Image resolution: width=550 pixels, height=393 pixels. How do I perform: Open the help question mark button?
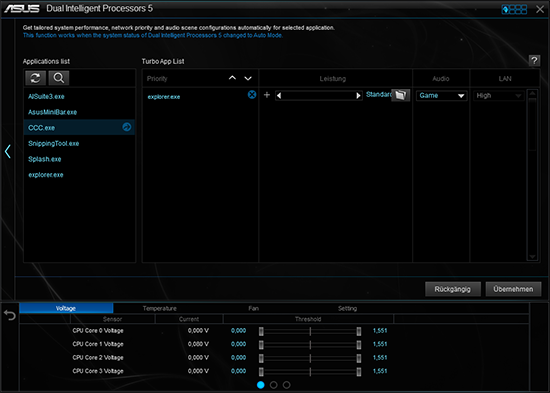(534, 61)
